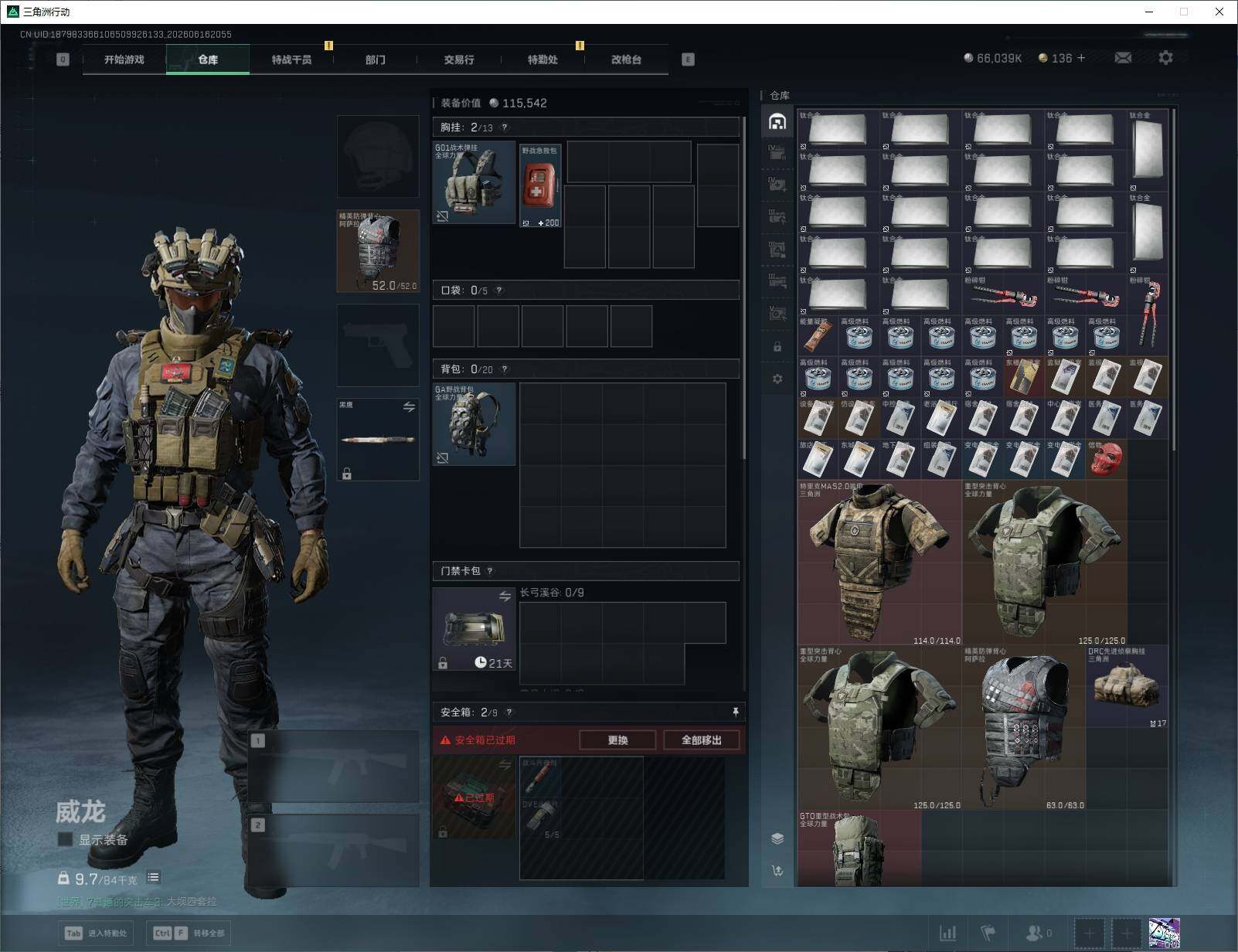Select the red mask in the warehouse
Viewport: 1238px width, 952px height.
click(x=1107, y=459)
